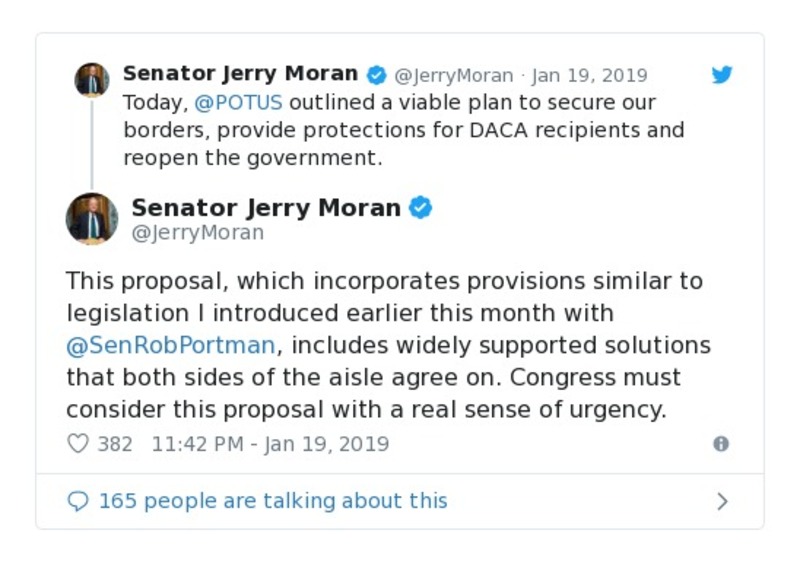This screenshot has width=800, height=562.
Task: Click the speech bubble conversation icon
Action: (78, 501)
